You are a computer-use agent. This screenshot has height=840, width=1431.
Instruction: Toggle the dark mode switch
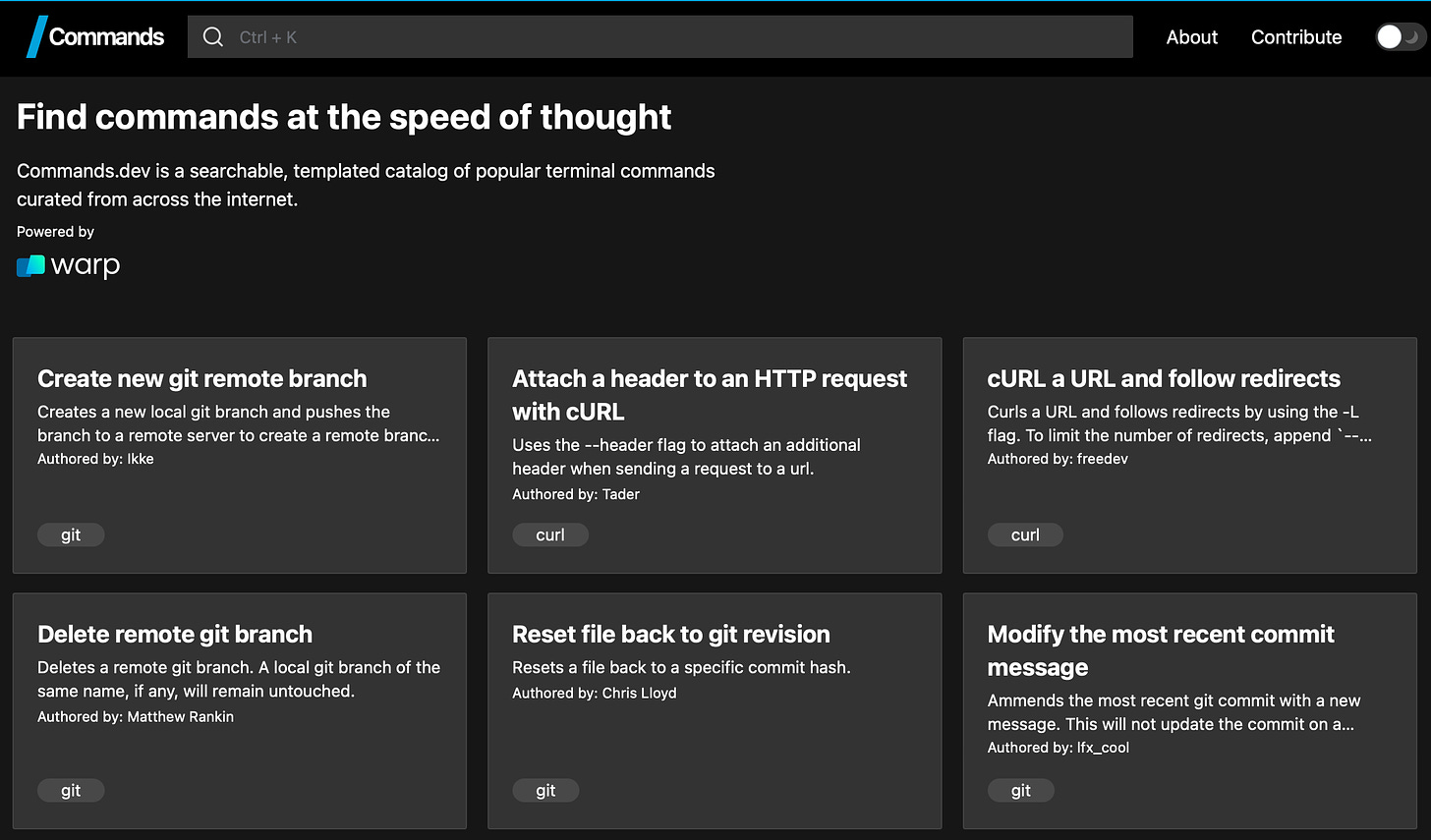point(1399,37)
